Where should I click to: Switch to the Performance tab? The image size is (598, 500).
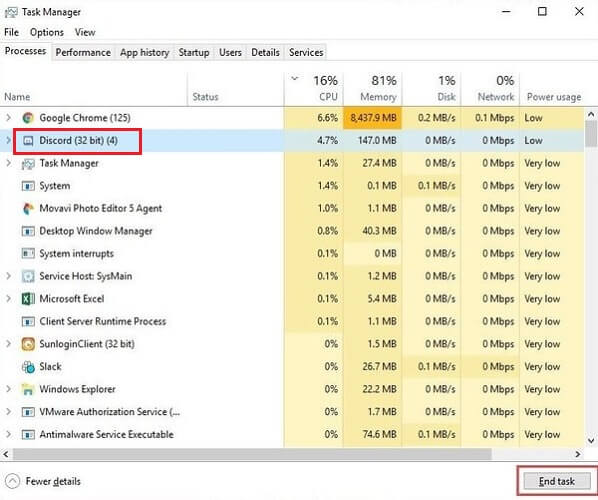click(83, 52)
